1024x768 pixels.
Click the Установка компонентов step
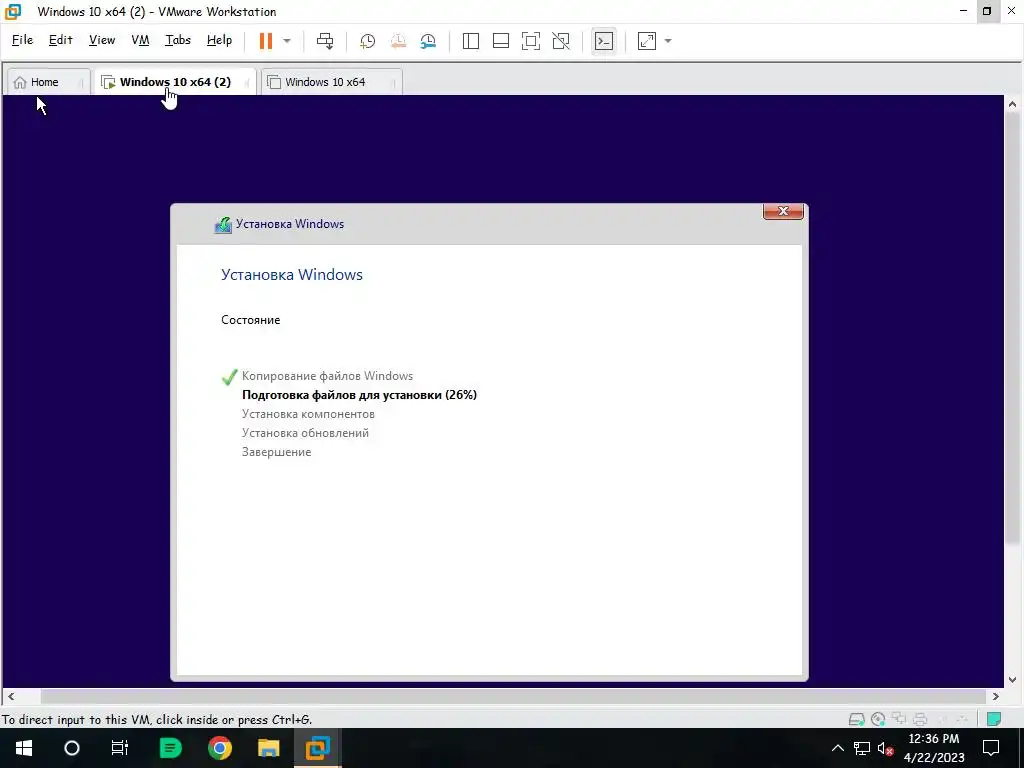tap(308, 413)
